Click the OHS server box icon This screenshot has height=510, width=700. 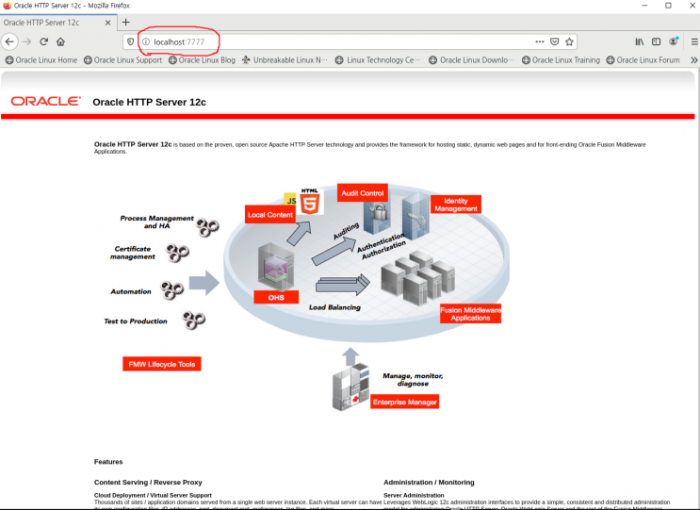coord(275,267)
